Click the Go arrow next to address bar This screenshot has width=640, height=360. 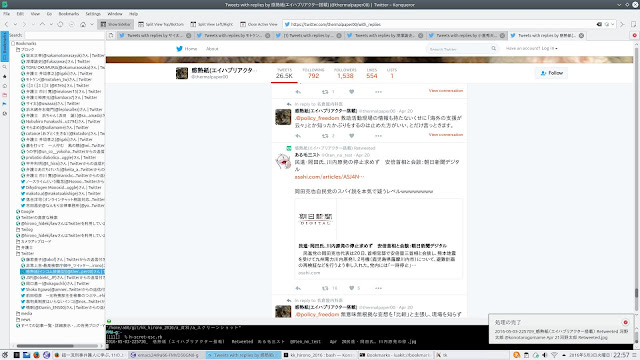622,24
